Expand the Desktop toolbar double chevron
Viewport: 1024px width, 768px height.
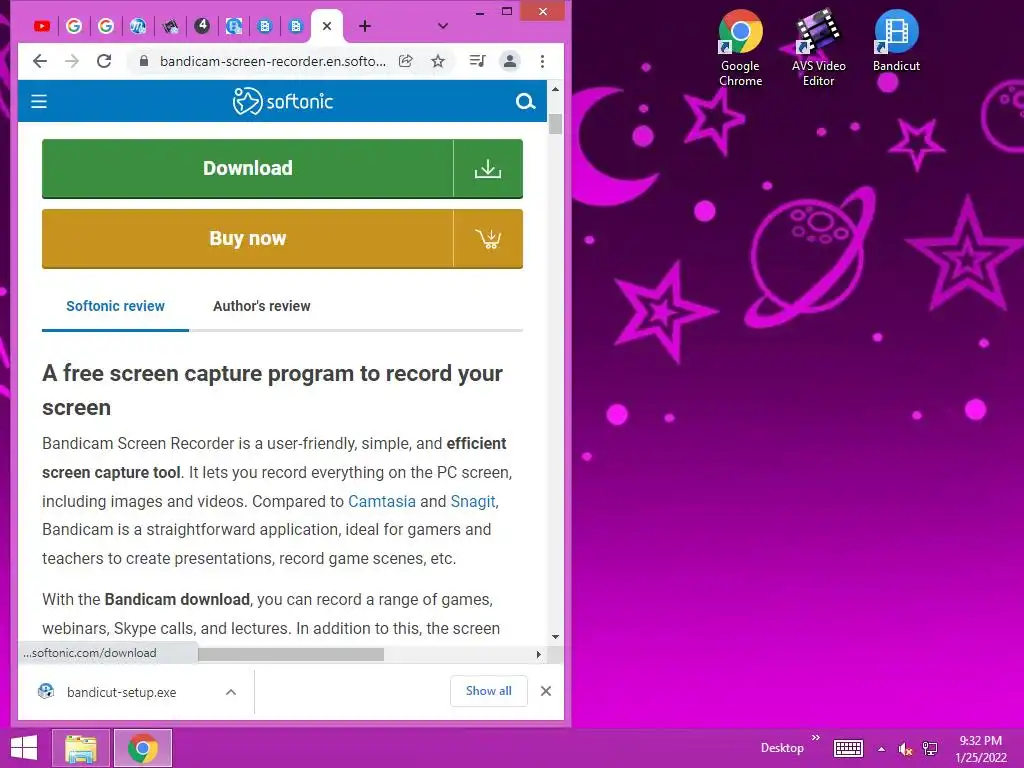tap(816, 738)
